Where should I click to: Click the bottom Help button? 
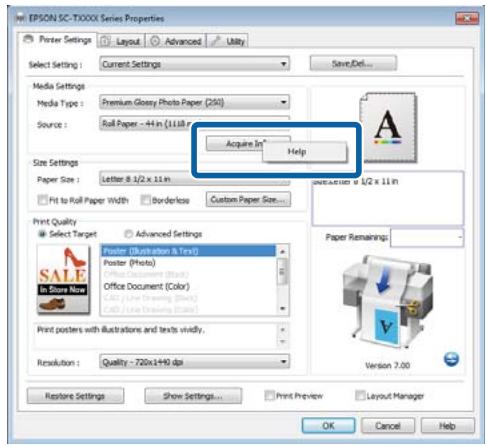click(x=447, y=426)
